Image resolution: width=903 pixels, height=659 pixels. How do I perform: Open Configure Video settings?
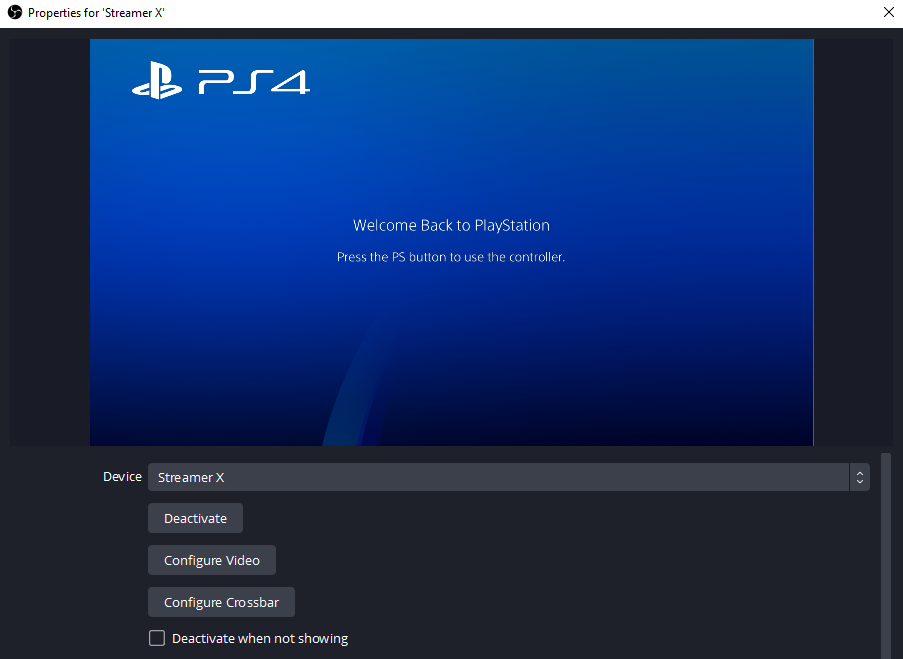click(212, 560)
